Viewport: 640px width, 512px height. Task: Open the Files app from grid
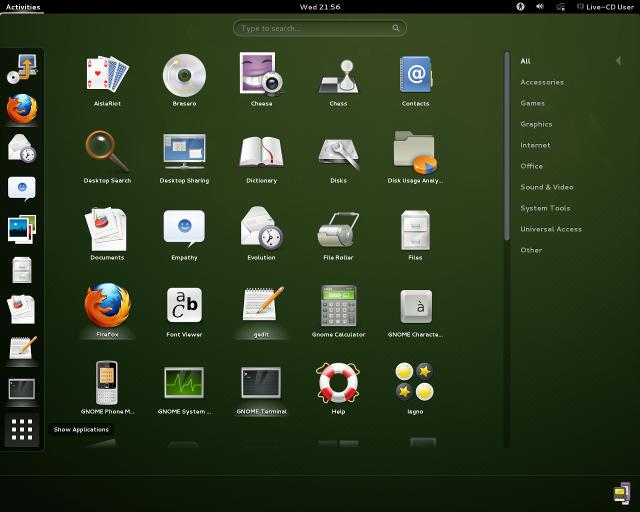[x=415, y=234]
